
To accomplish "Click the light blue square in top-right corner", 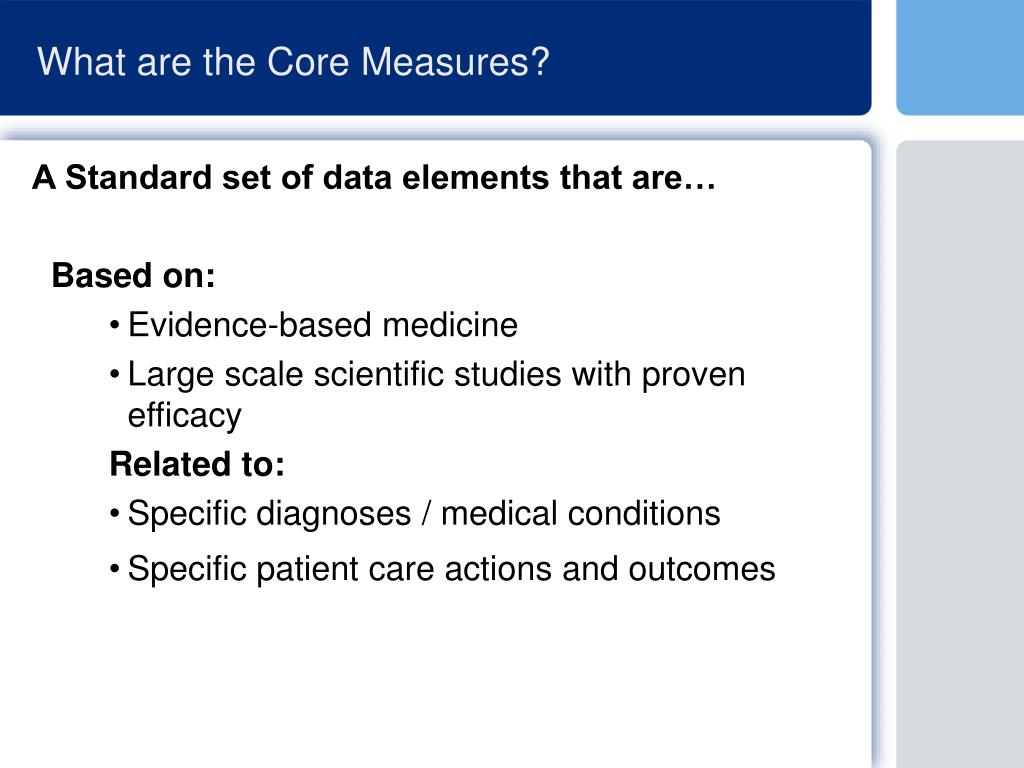I will 960,57.
